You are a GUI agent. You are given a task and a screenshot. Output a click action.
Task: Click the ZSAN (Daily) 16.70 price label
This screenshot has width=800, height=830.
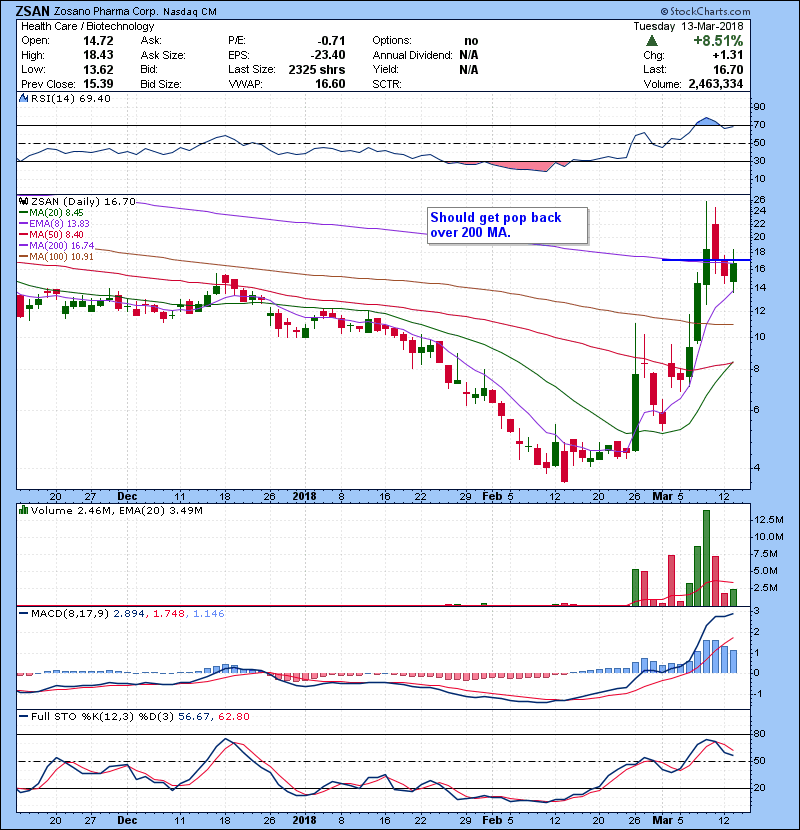(83, 202)
